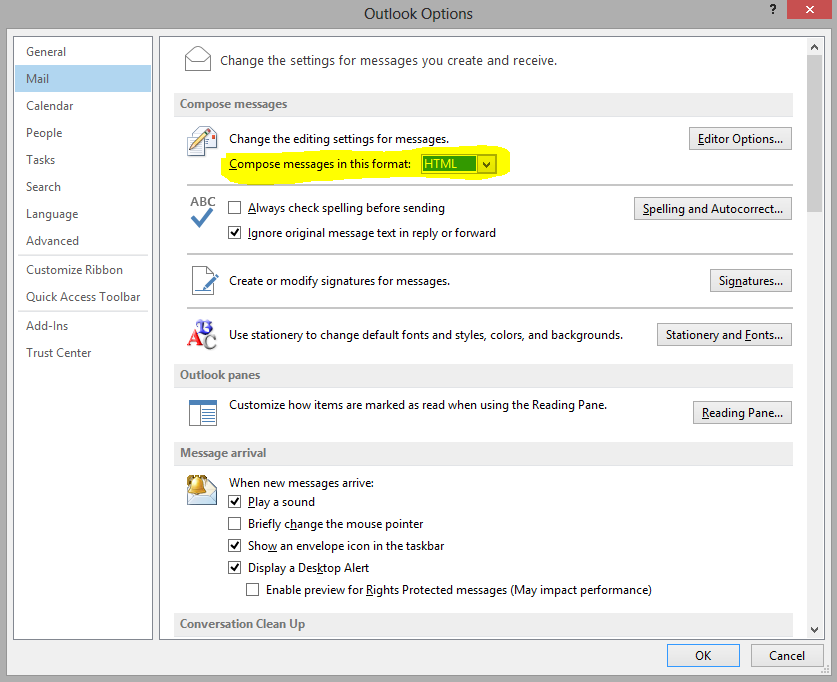Viewport: 837px width, 682px height.
Task: Open the Customize Ribbon category
Action: pyautogui.click(x=83, y=269)
